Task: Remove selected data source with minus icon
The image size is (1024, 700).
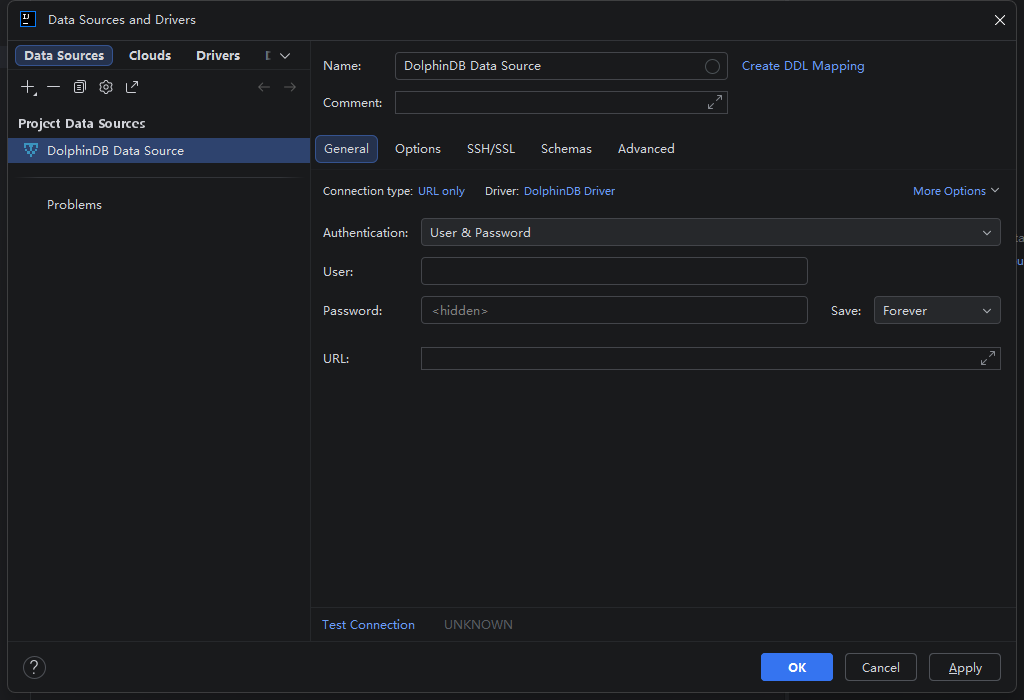Action: (54, 87)
